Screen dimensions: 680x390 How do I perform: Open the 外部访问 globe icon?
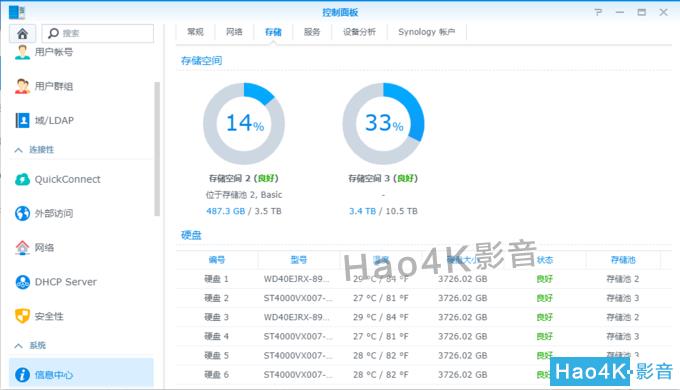click(22, 213)
